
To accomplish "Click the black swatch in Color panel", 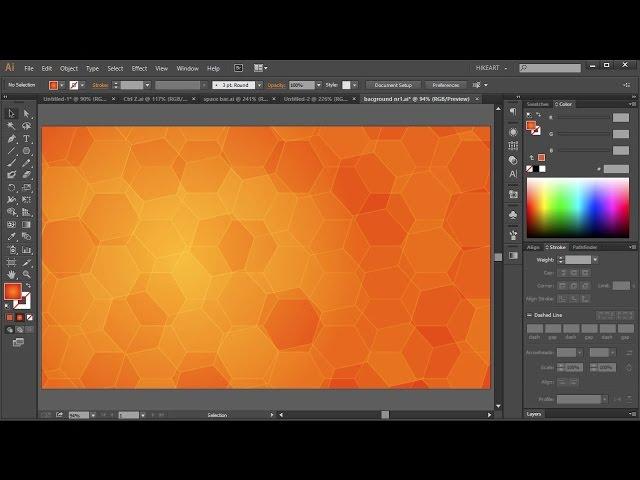I will 536,169.
